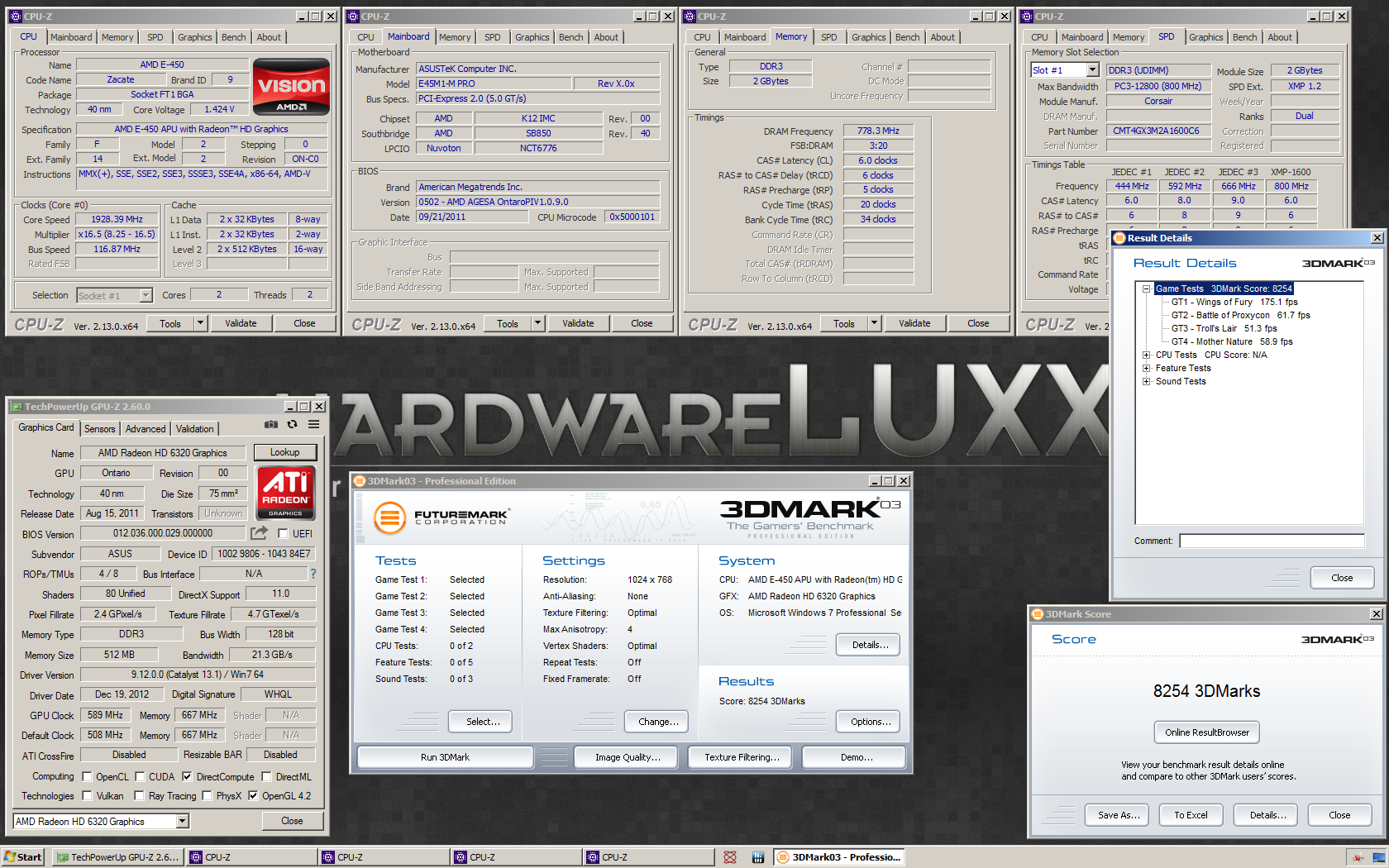Toggle the DirectML checkbox
Screen dimensions: 1389x868
click(266, 777)
